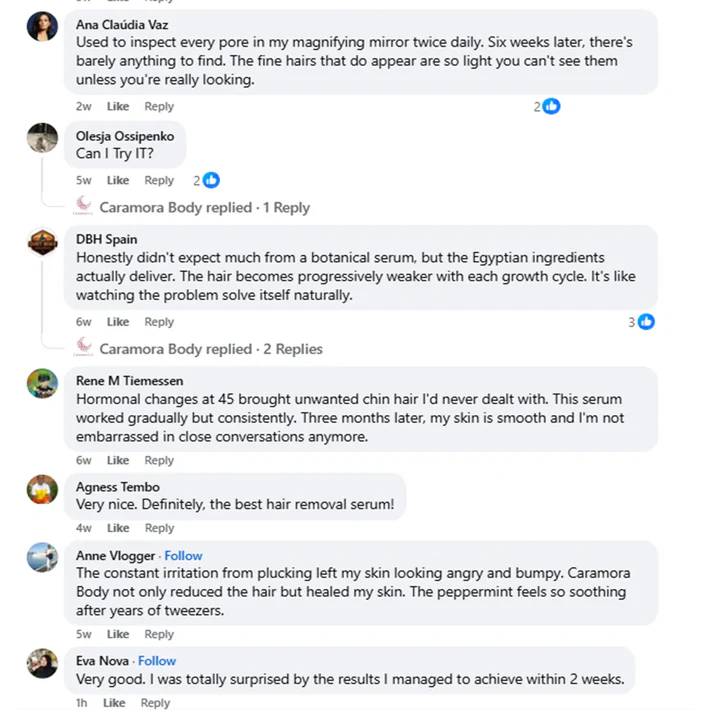Click Anne Vlogger's profile avatar
Screen dimensions: 710x710
pos(42,558)
